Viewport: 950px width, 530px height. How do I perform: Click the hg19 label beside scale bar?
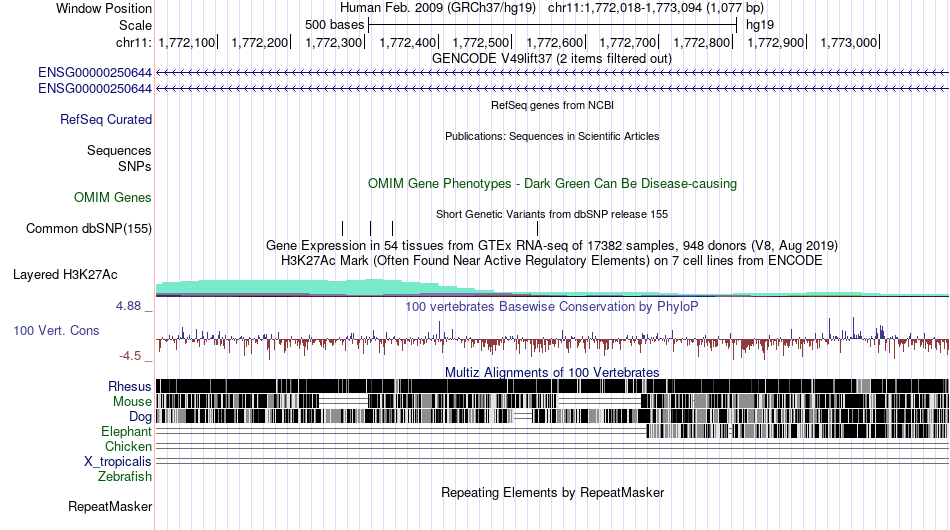click(760, 25)
